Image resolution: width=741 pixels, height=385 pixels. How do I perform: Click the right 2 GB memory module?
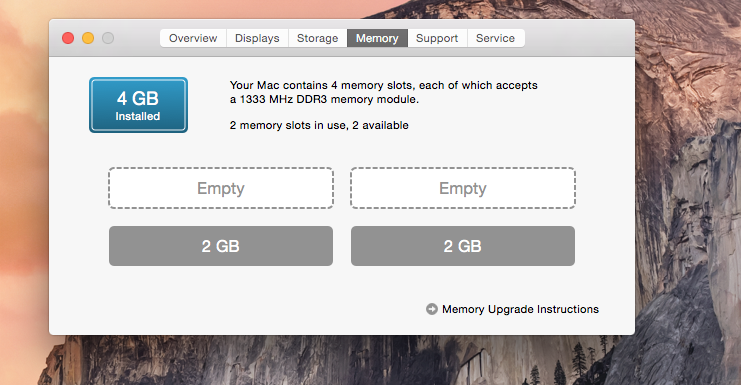tap(463, 246)
